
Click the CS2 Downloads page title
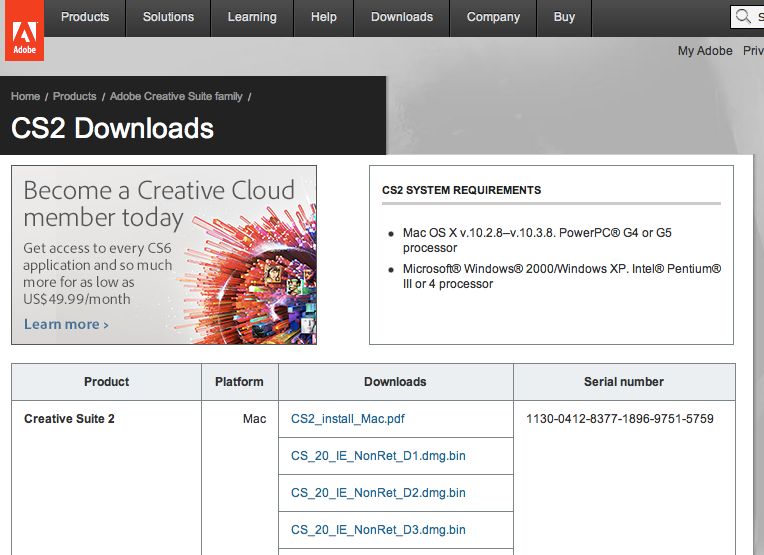(112, 128)
